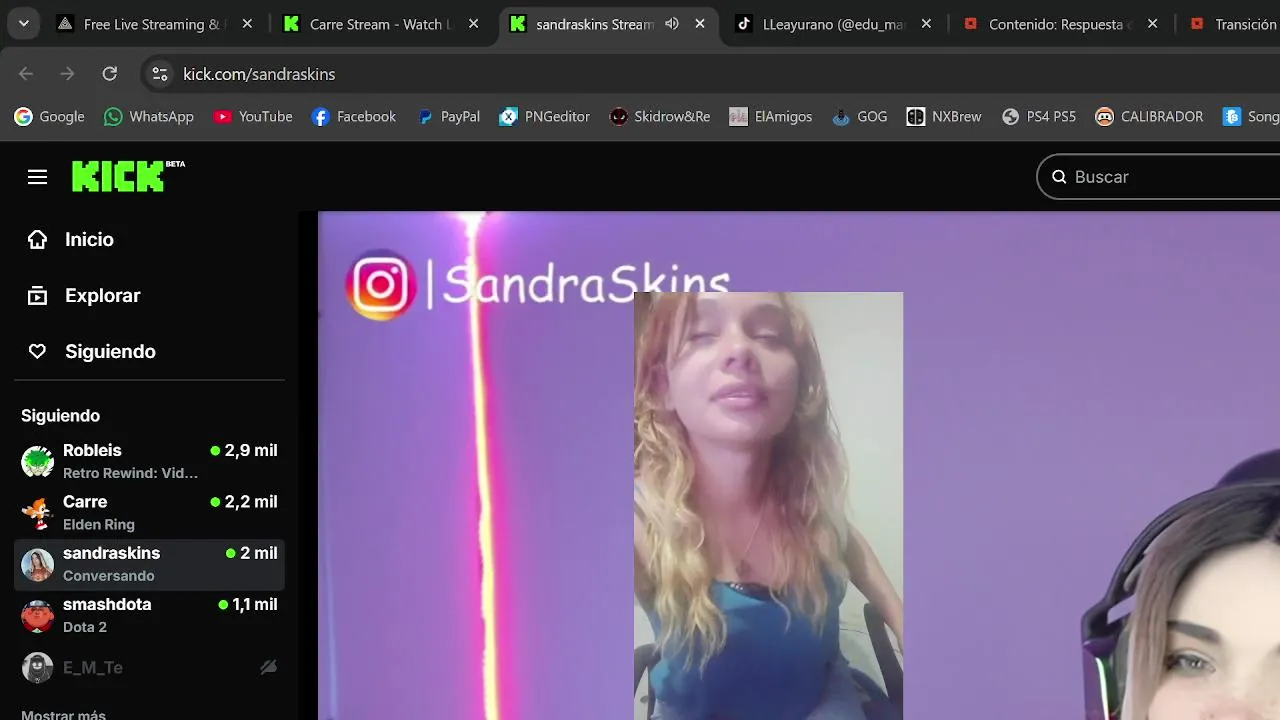Open the PNGeditor bookmark
Image resolution: width=1280 pixels, height=720 pixels.
[545, 117]
